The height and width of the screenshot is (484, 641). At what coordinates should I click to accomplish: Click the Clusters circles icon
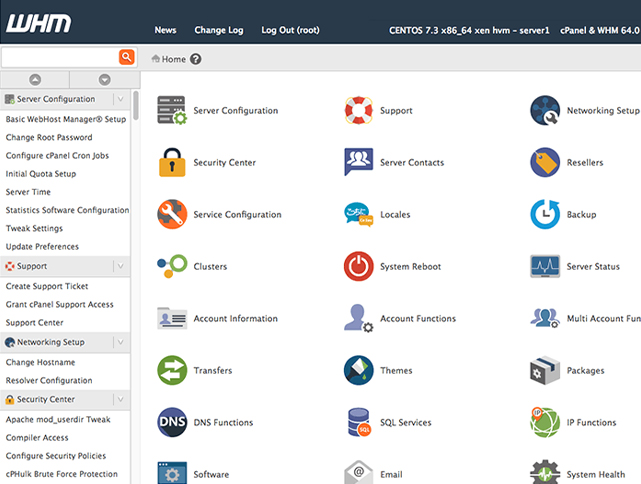(x=172, y=266)
